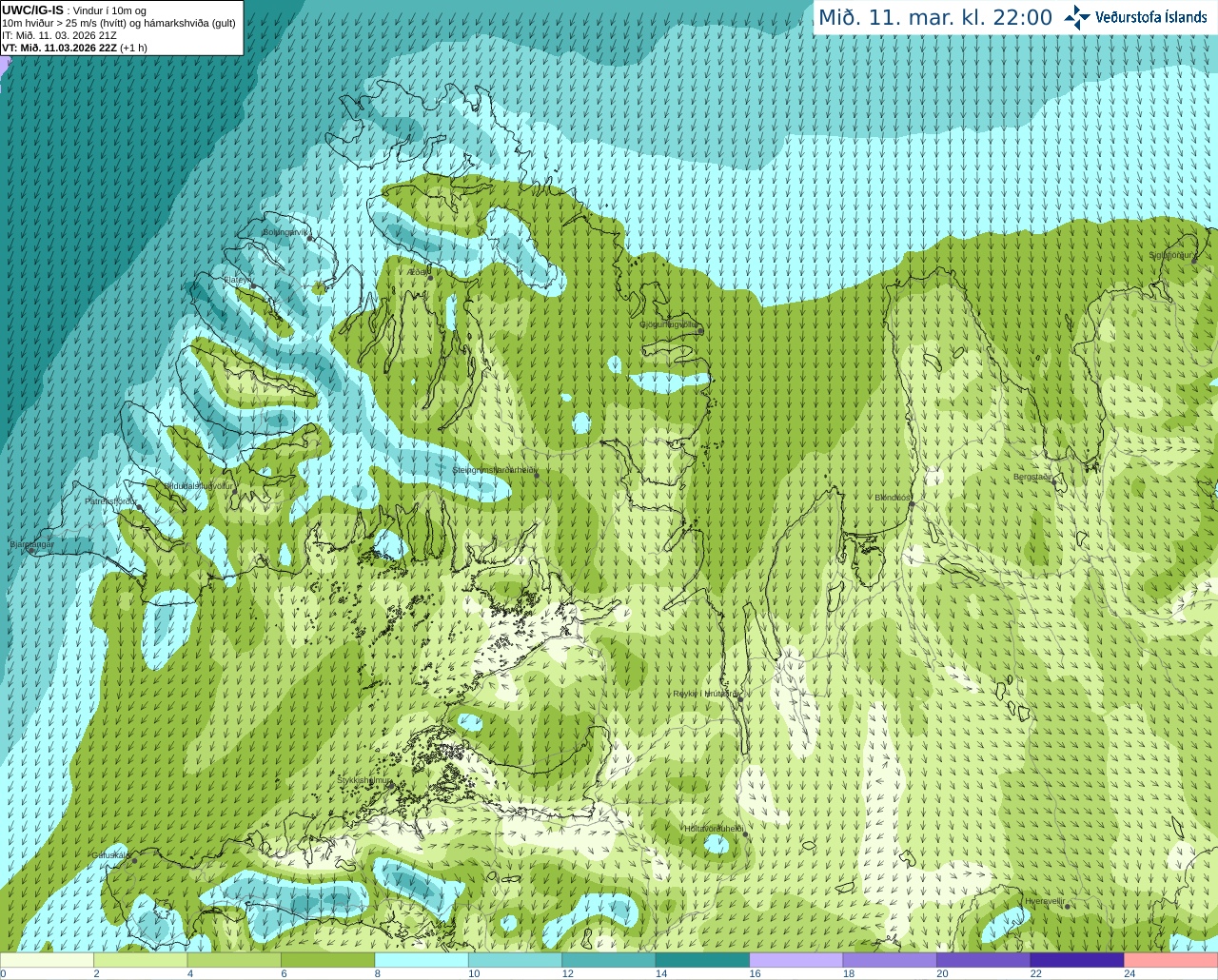Click the 18-20 m/s purple legend swatch

(x=890, y=960)
